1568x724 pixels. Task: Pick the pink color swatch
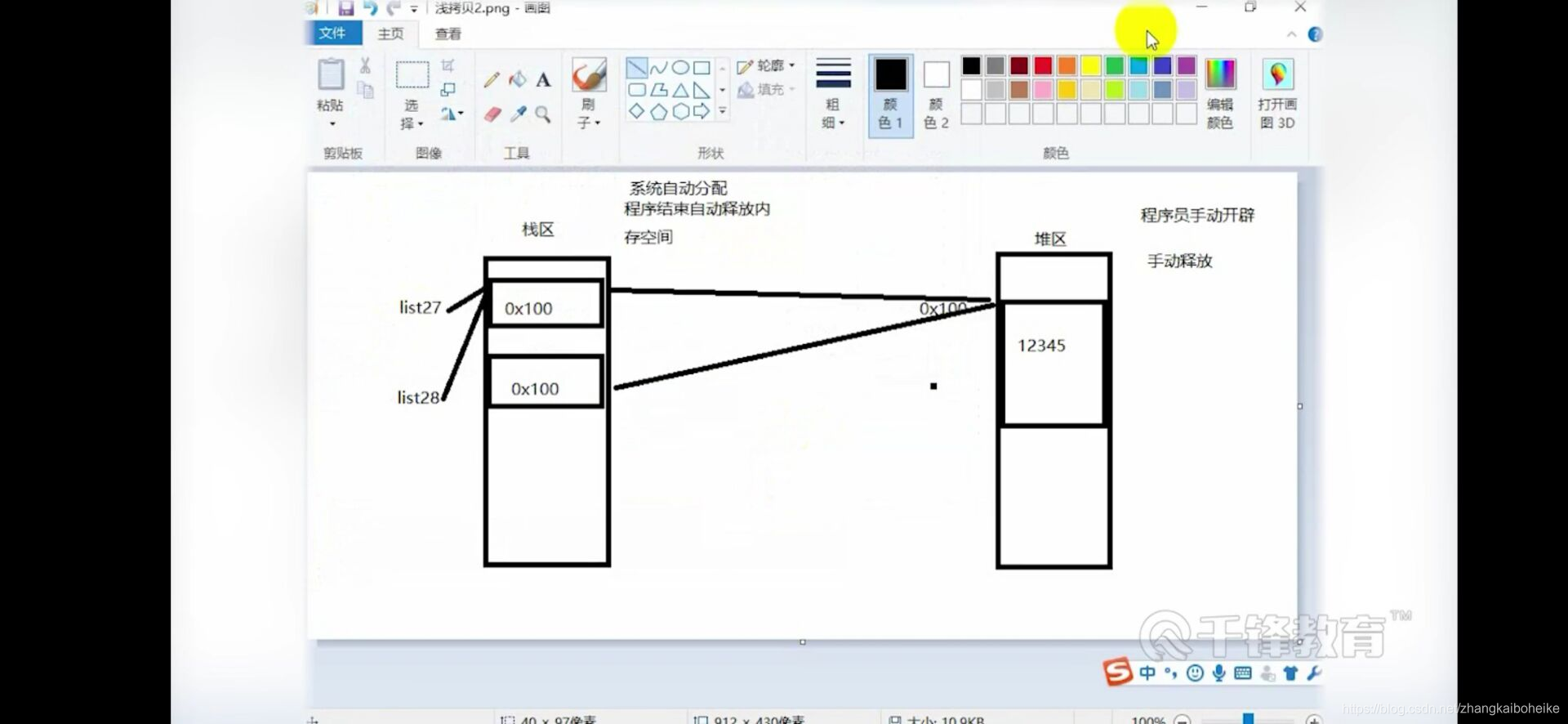(1044, 90)
